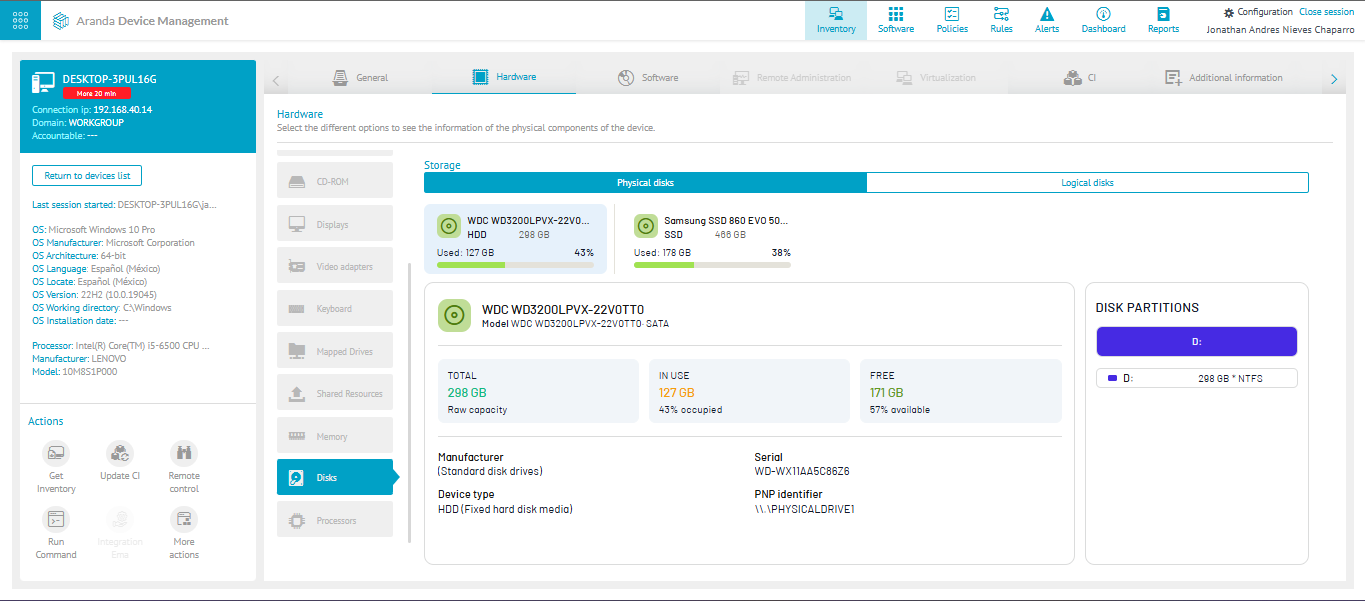1365x601 pixels.
Task: Switch to the General tab
Action: pos(361,77)
